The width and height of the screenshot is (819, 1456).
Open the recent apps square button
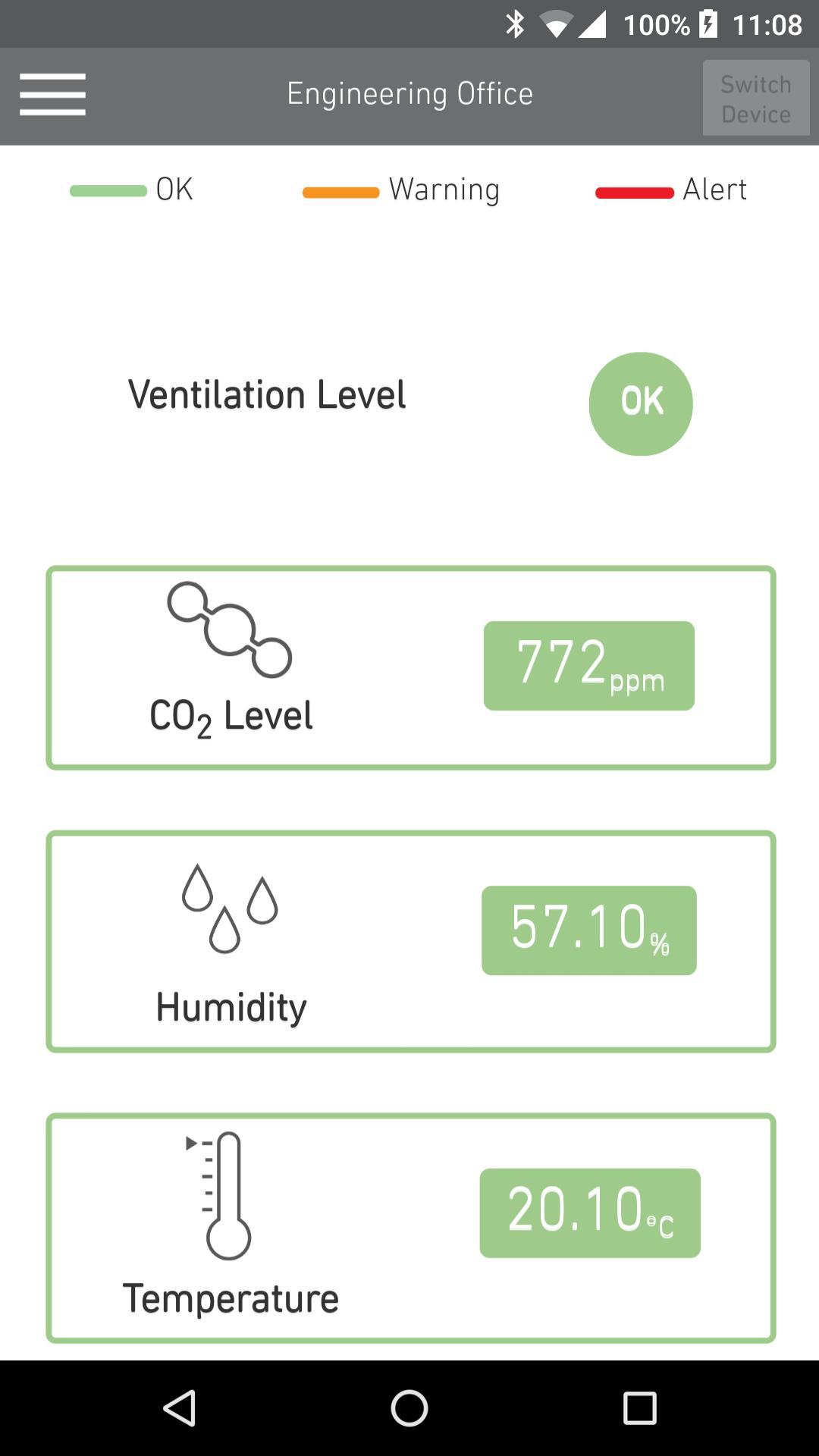click(x=639, y=1408)
